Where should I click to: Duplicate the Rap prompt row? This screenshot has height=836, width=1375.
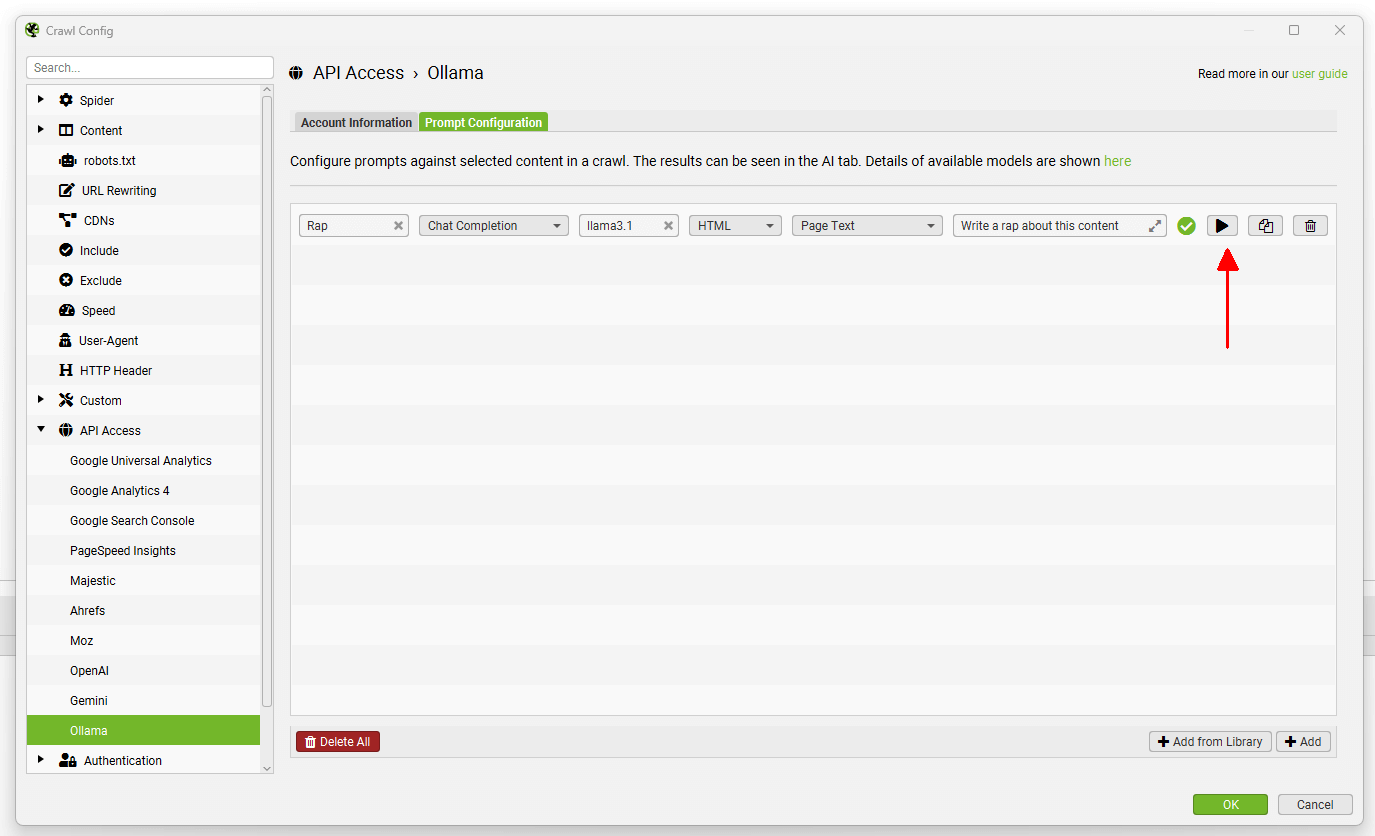point(1265,226)
